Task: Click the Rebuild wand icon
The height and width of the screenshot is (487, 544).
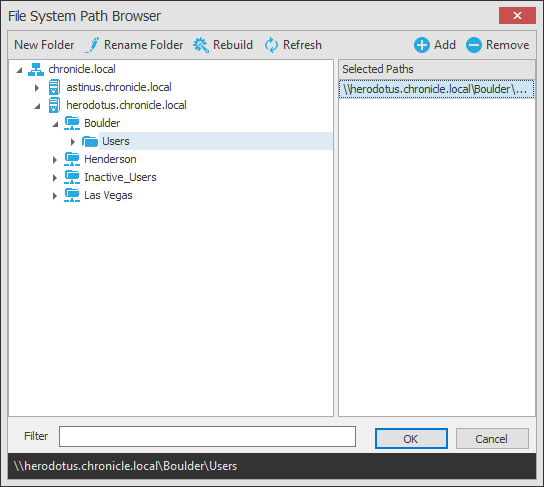Action: point(201,45)
